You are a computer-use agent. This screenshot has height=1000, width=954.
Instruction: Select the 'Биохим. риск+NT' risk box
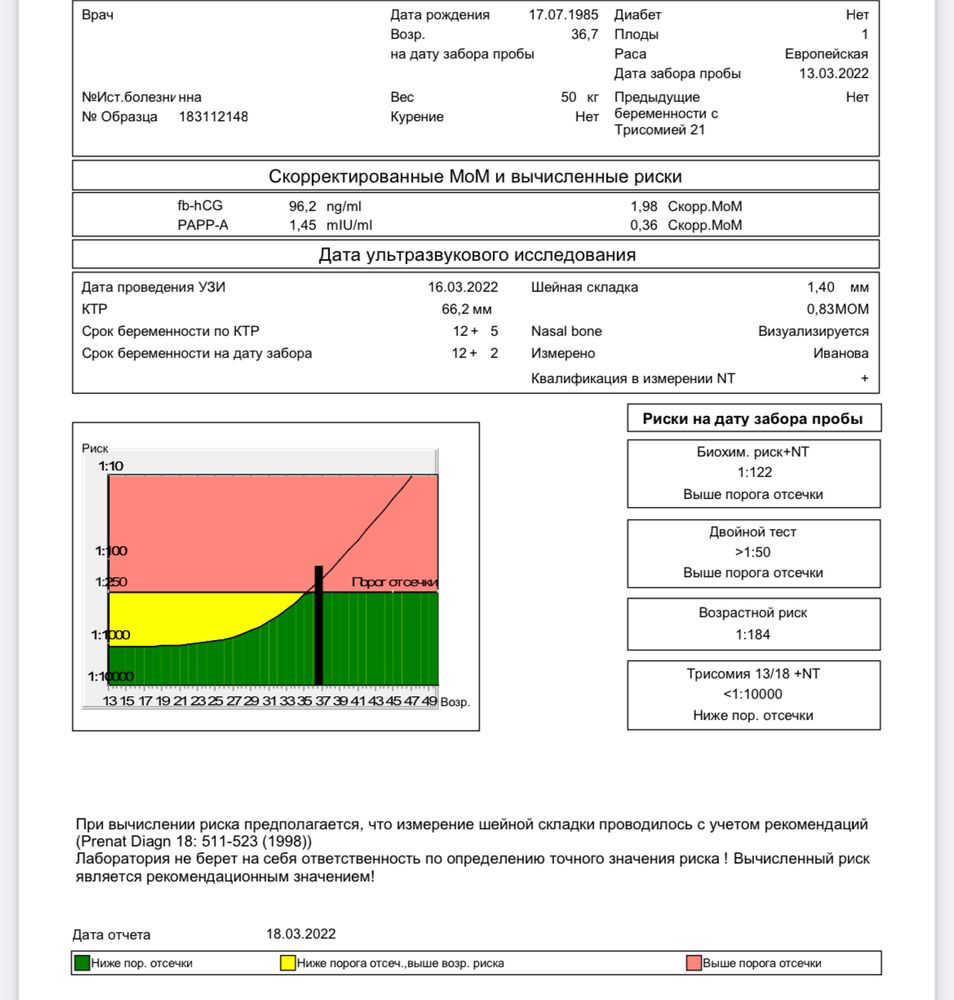[753, 473]
